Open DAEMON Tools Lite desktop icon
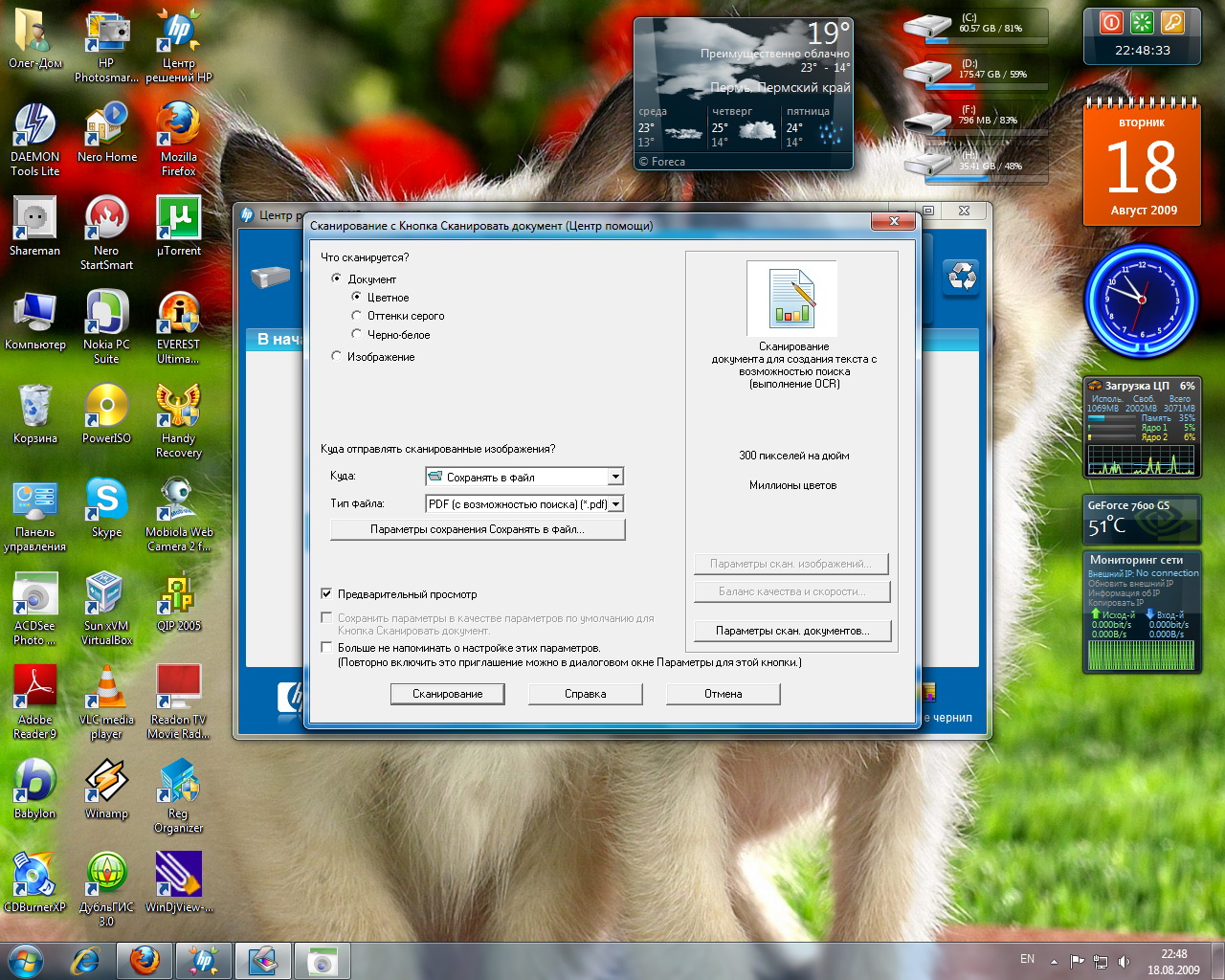This screenshot has width=1225, height=980. coord(34,141)
